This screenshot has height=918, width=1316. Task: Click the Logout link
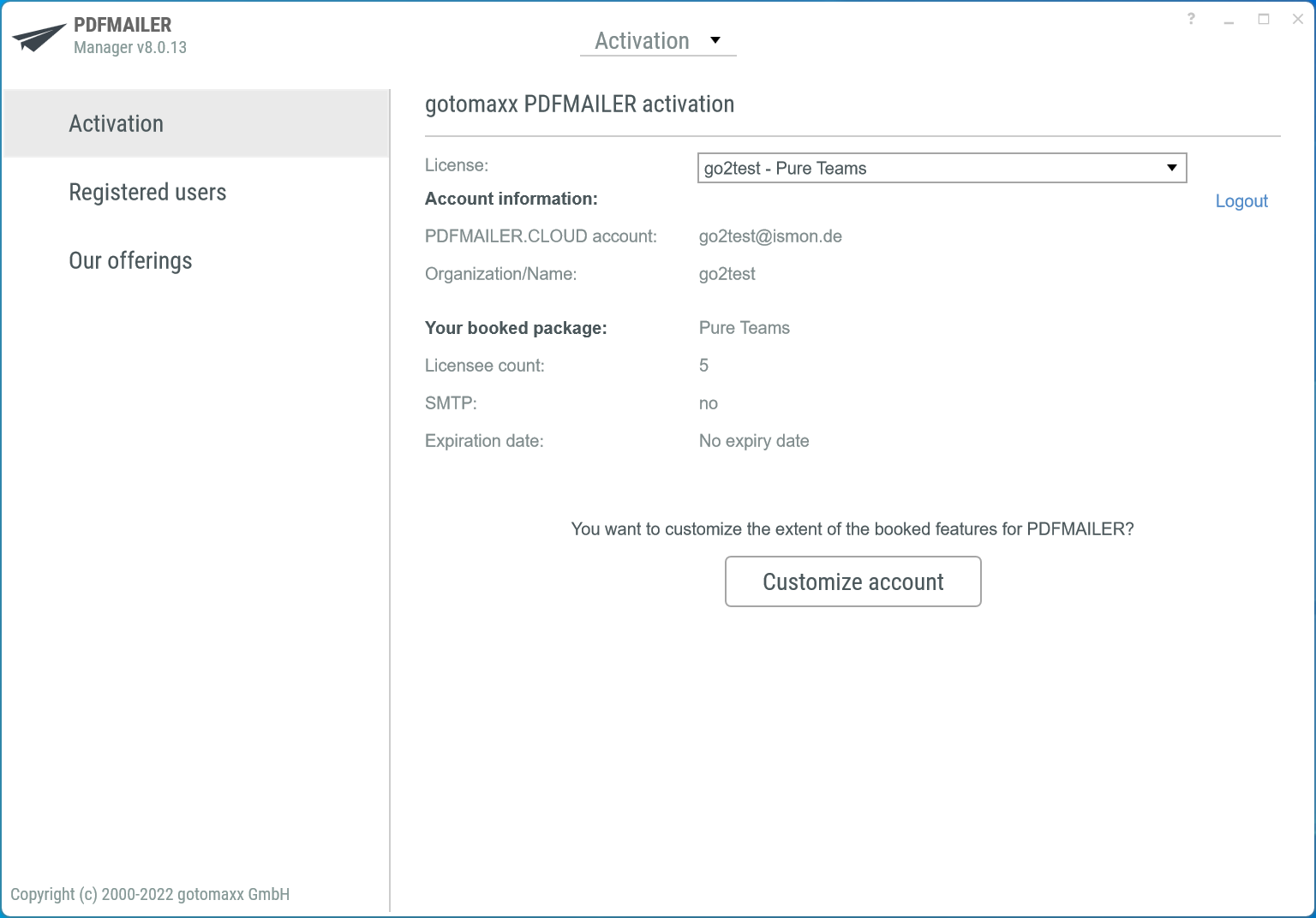coord(1241,200)
